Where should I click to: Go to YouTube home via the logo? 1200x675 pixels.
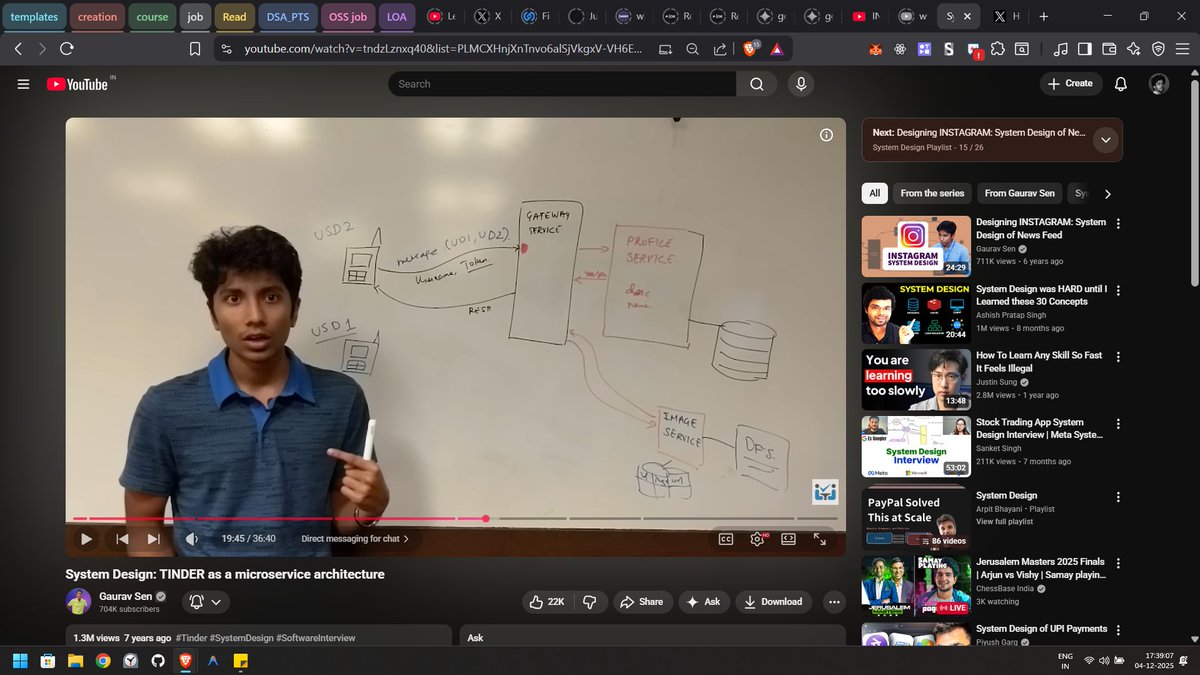(77, 85)
